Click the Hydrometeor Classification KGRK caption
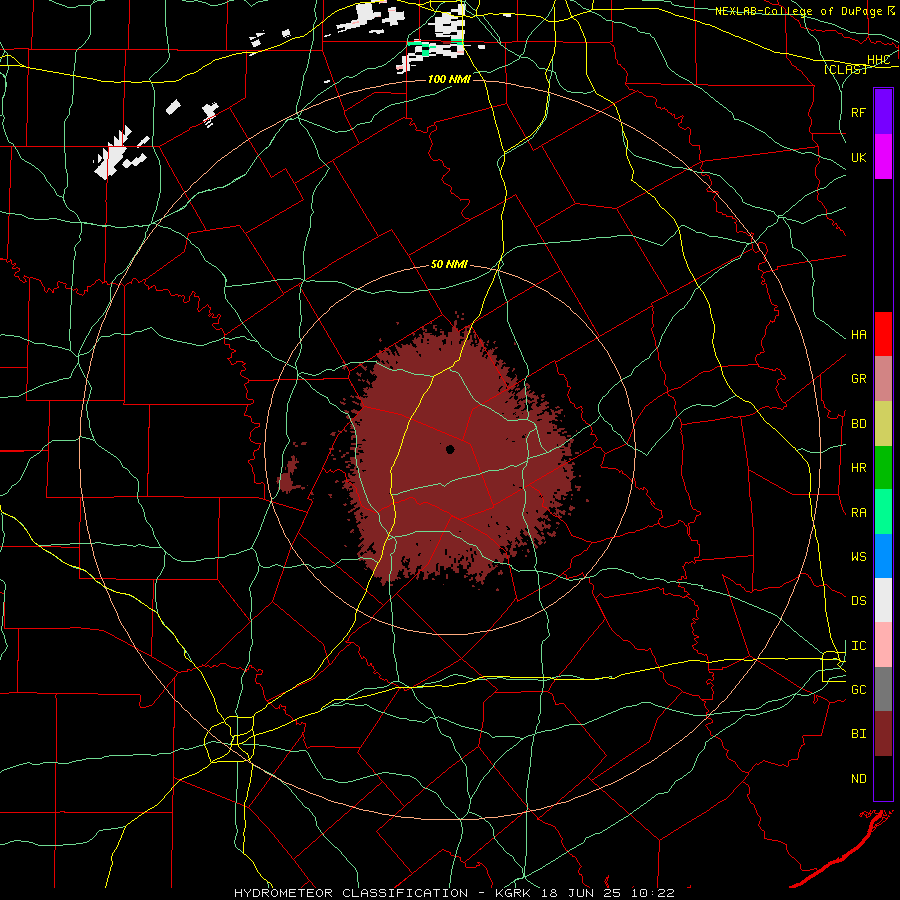Viewport: 900px width, 900px height. click(x=454, y=893)
